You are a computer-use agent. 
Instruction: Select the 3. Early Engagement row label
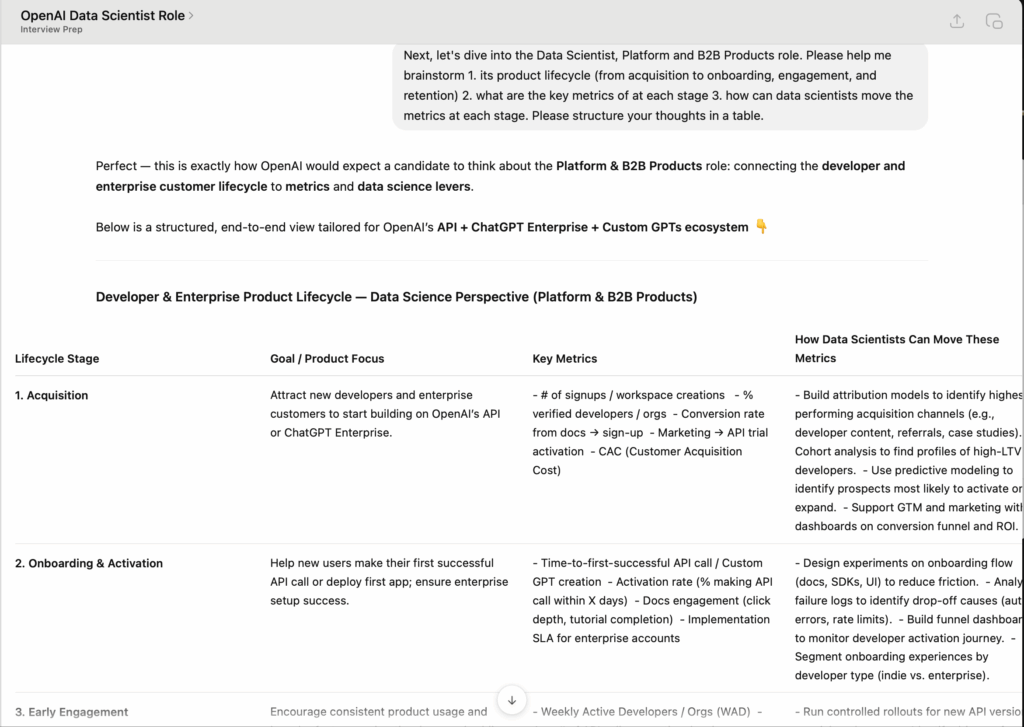(x=72, y=712)
